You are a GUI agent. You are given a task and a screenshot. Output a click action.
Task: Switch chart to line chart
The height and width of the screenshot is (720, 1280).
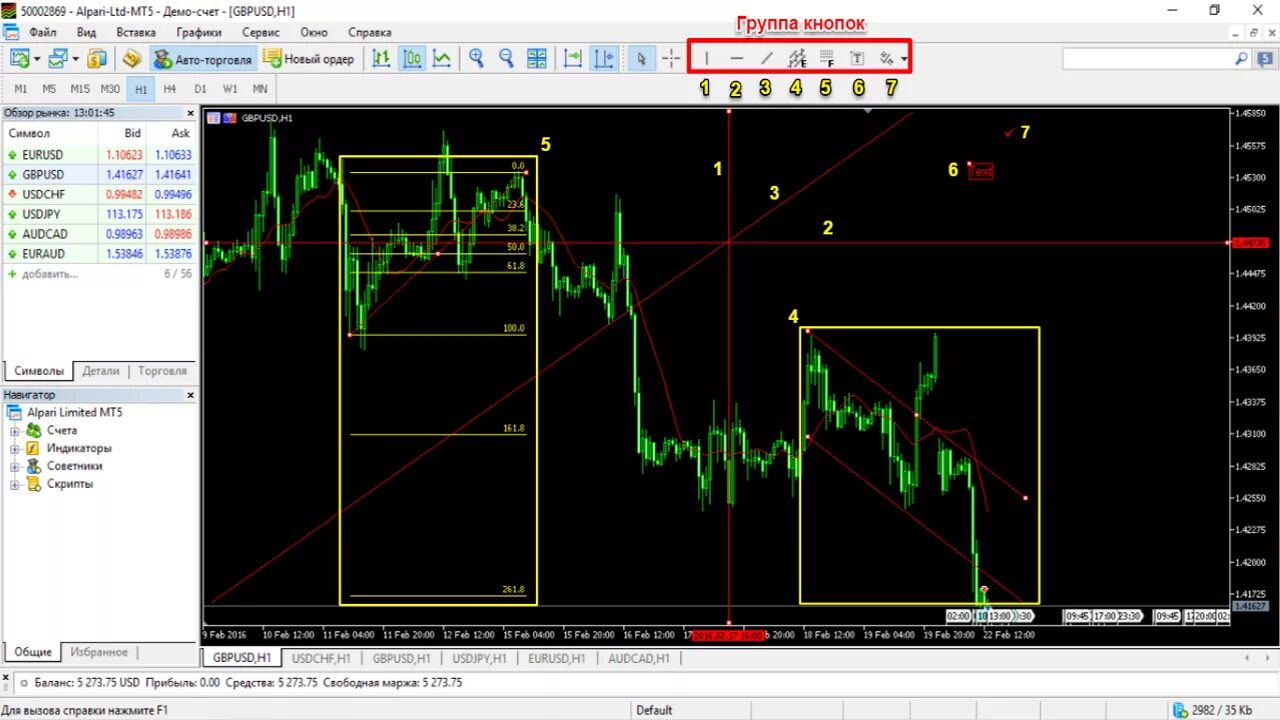pos(442,59)
